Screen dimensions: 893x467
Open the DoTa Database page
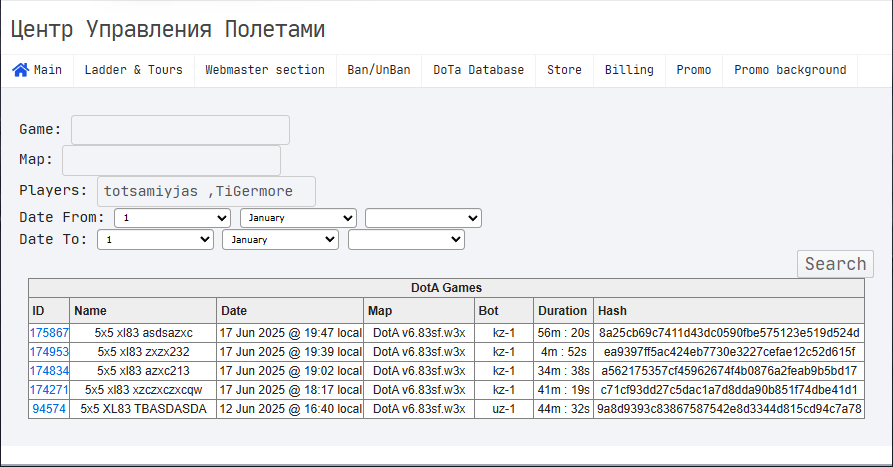[x=478, y=70]
